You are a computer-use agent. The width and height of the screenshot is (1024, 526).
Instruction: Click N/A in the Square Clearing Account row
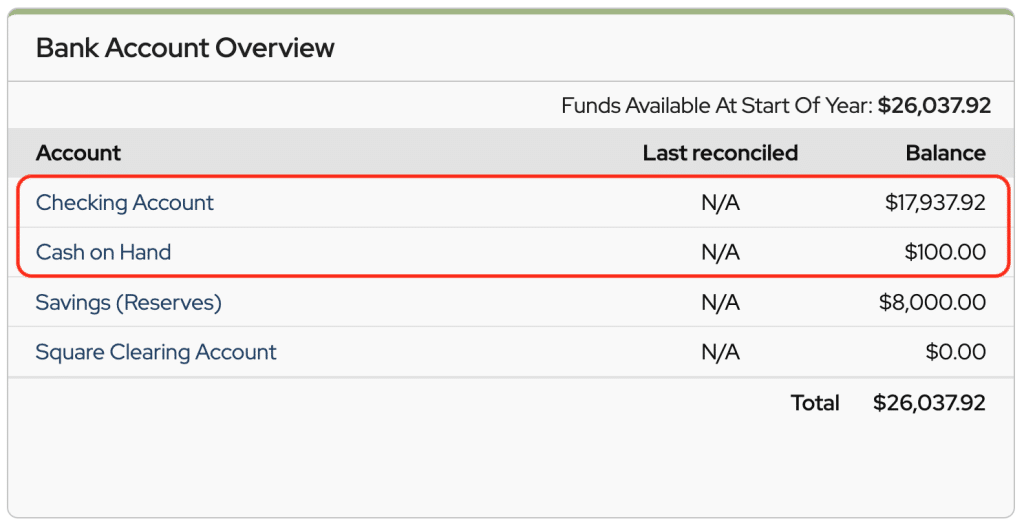click(720, 352)
